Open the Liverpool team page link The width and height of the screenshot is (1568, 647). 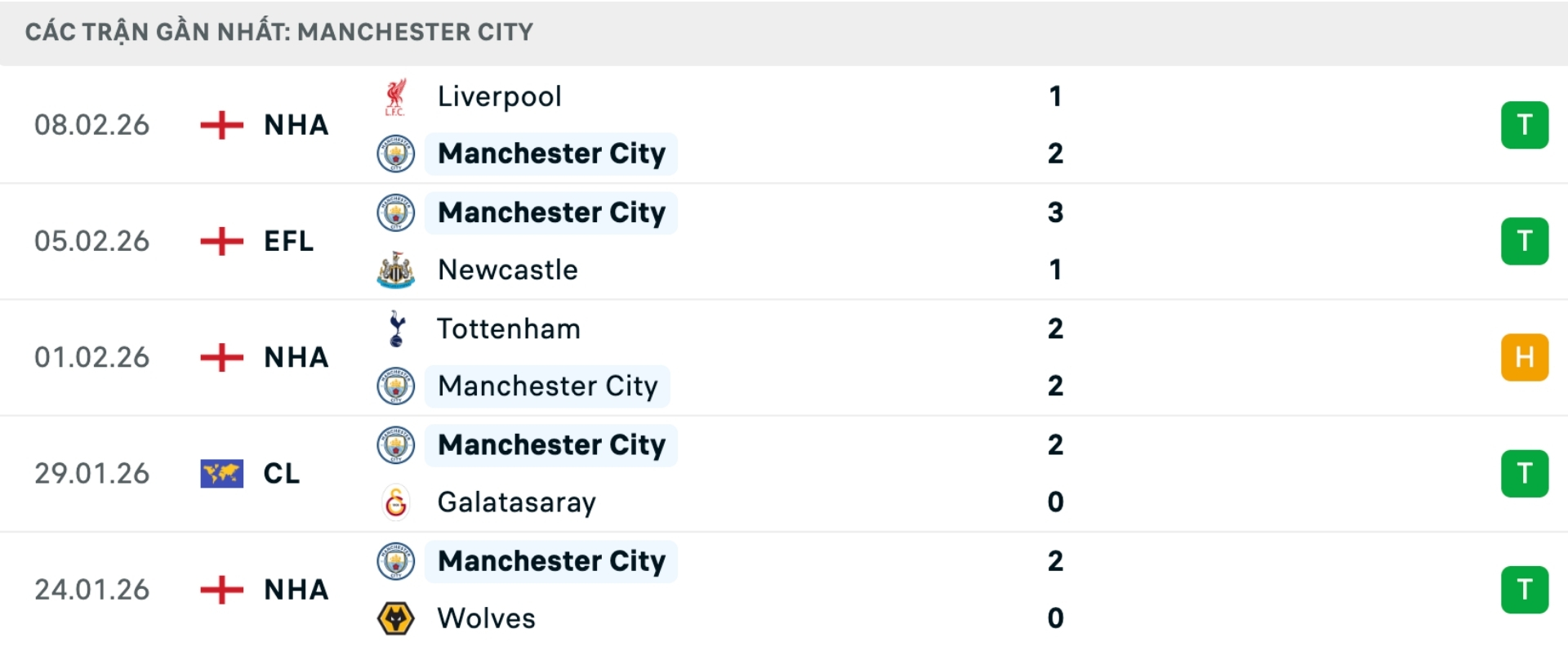tap(499, 96)
